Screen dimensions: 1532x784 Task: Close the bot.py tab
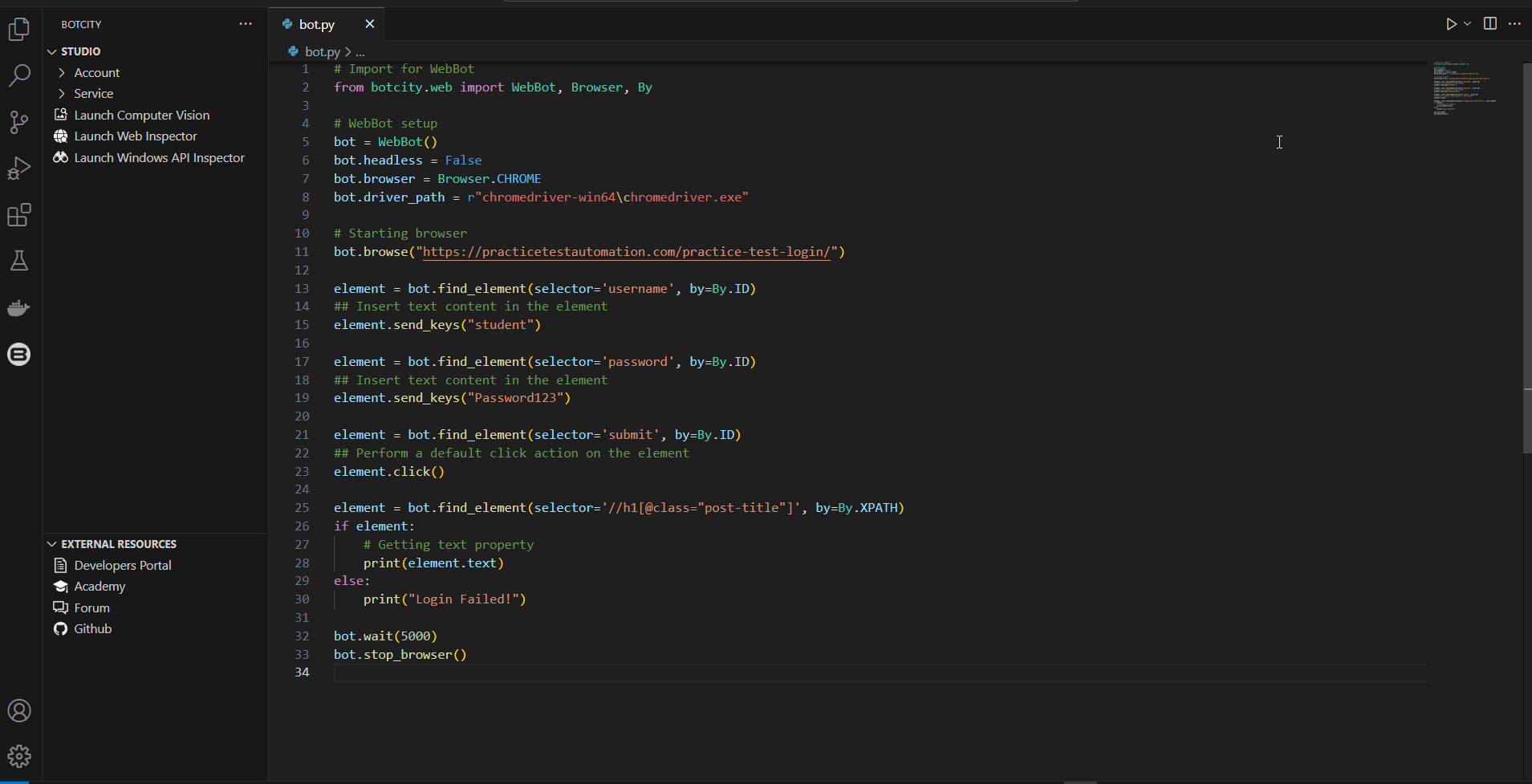[370, 24]
